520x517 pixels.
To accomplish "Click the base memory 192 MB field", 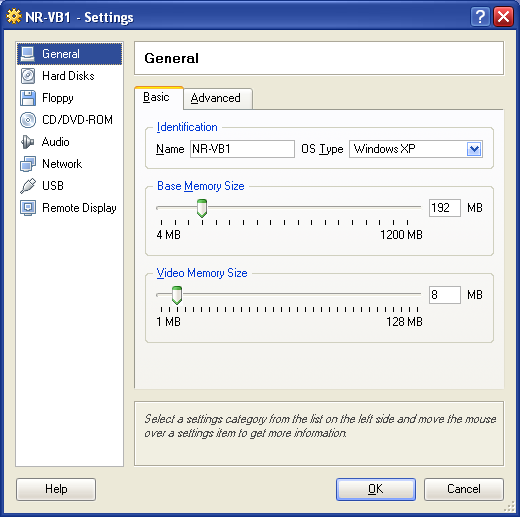I will (445, 208).
